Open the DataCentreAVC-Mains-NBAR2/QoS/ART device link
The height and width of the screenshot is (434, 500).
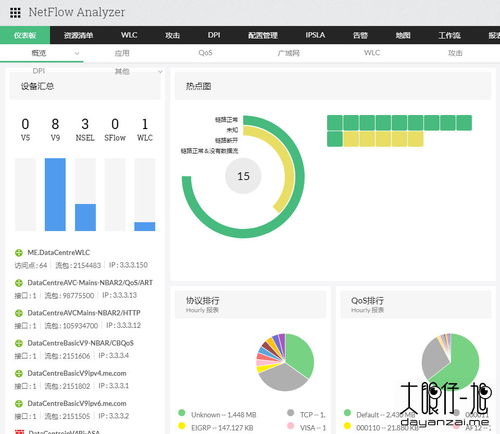[x=90, y=283]
